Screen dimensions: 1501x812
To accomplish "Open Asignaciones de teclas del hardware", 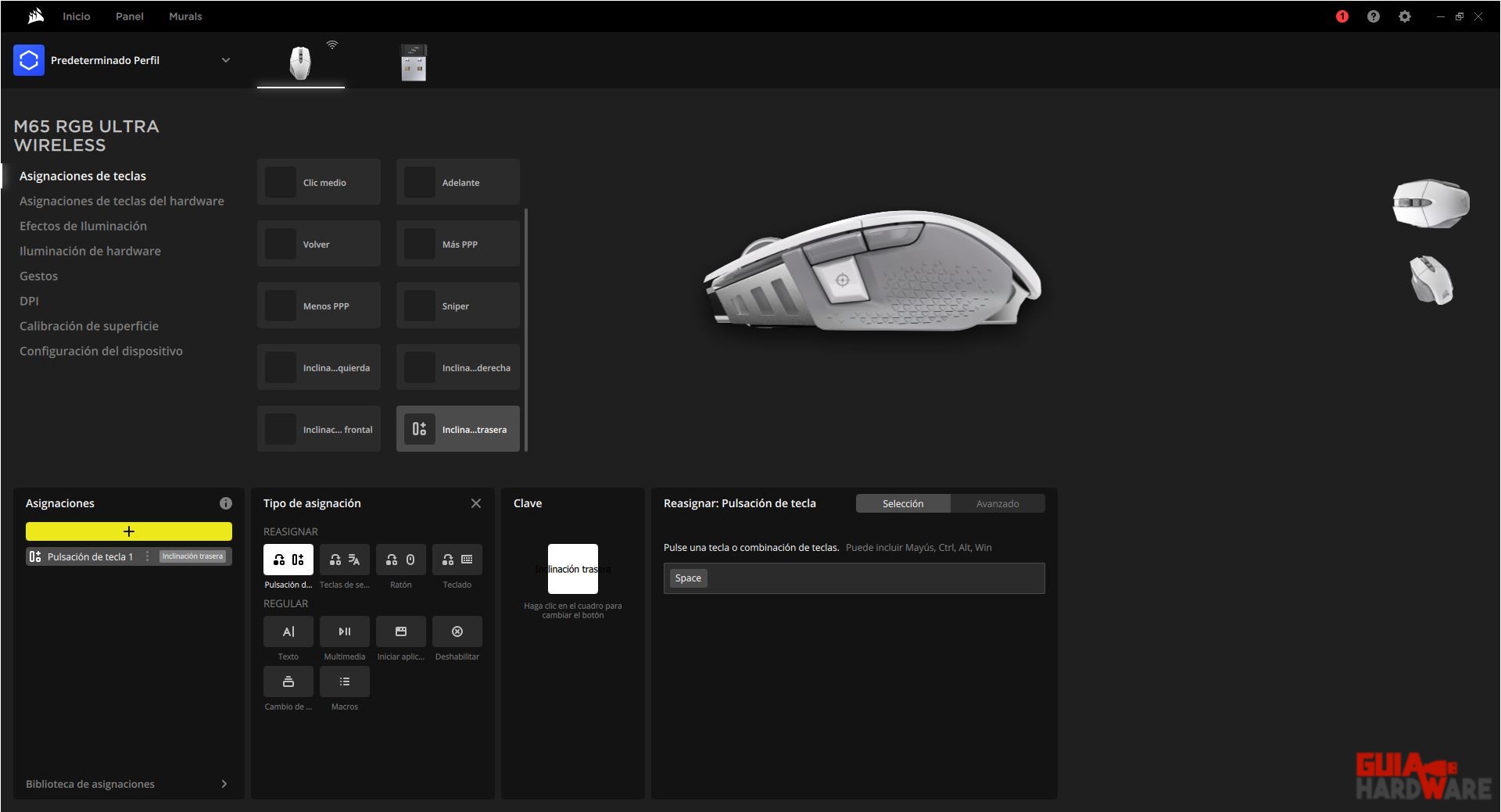I will 122,201.
